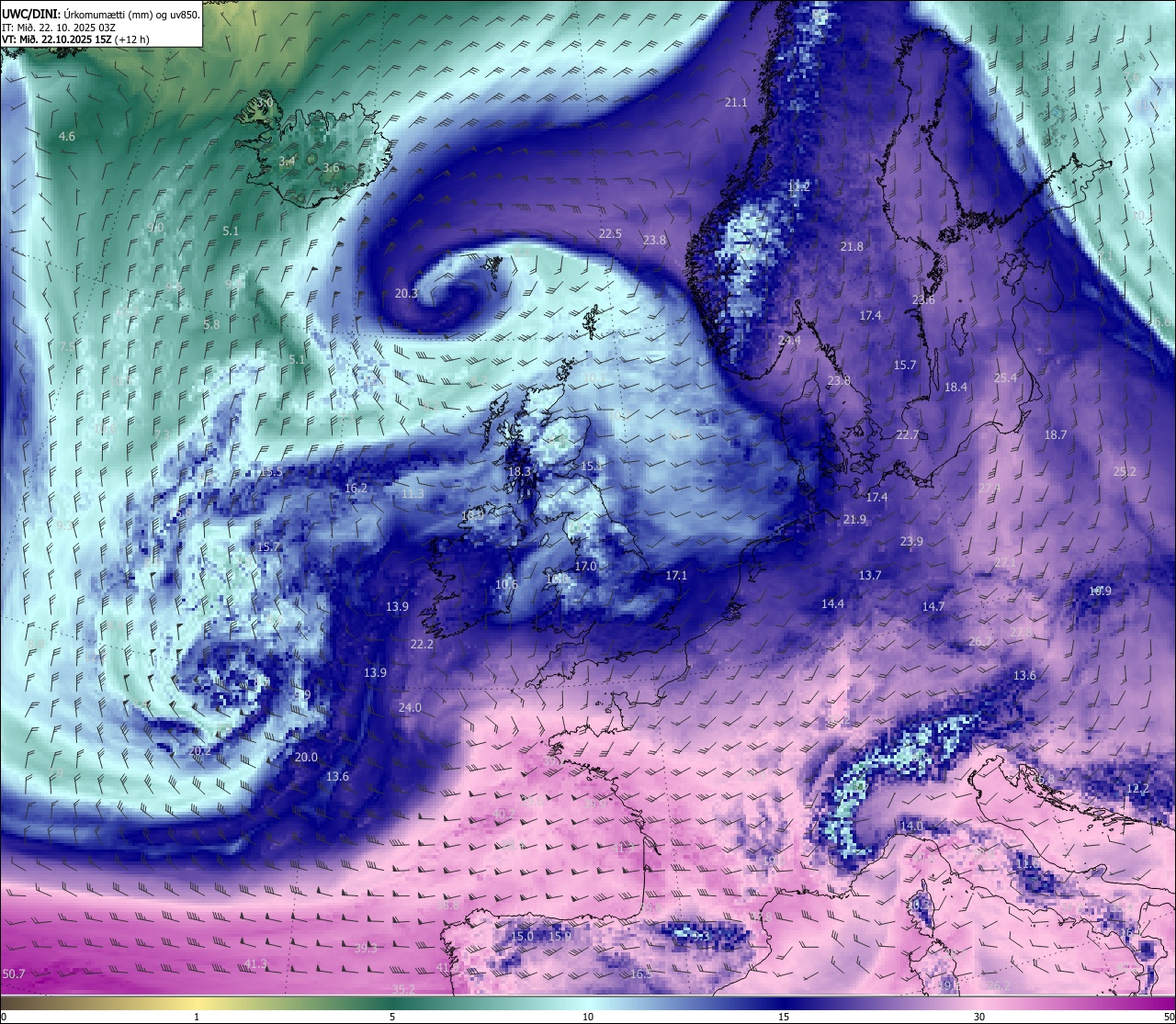Click the 23.6 value near the Gulf of Bothnia

(923, 299)
